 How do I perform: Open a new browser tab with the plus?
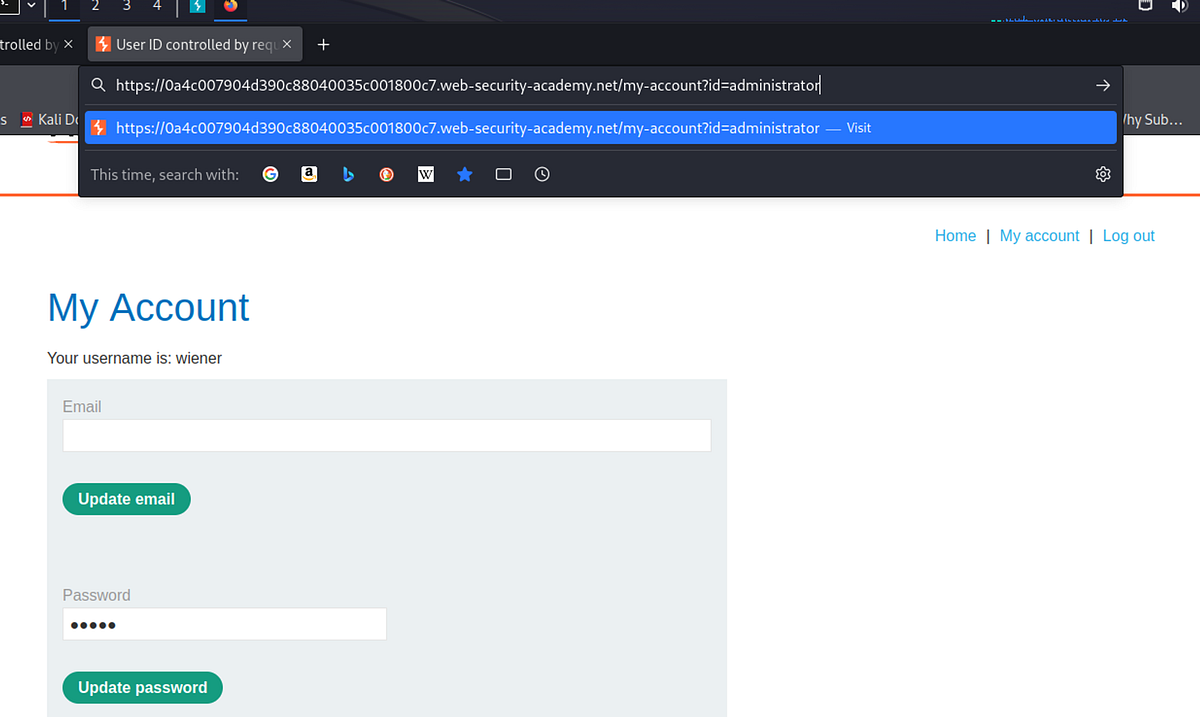(x=323, y=44)
